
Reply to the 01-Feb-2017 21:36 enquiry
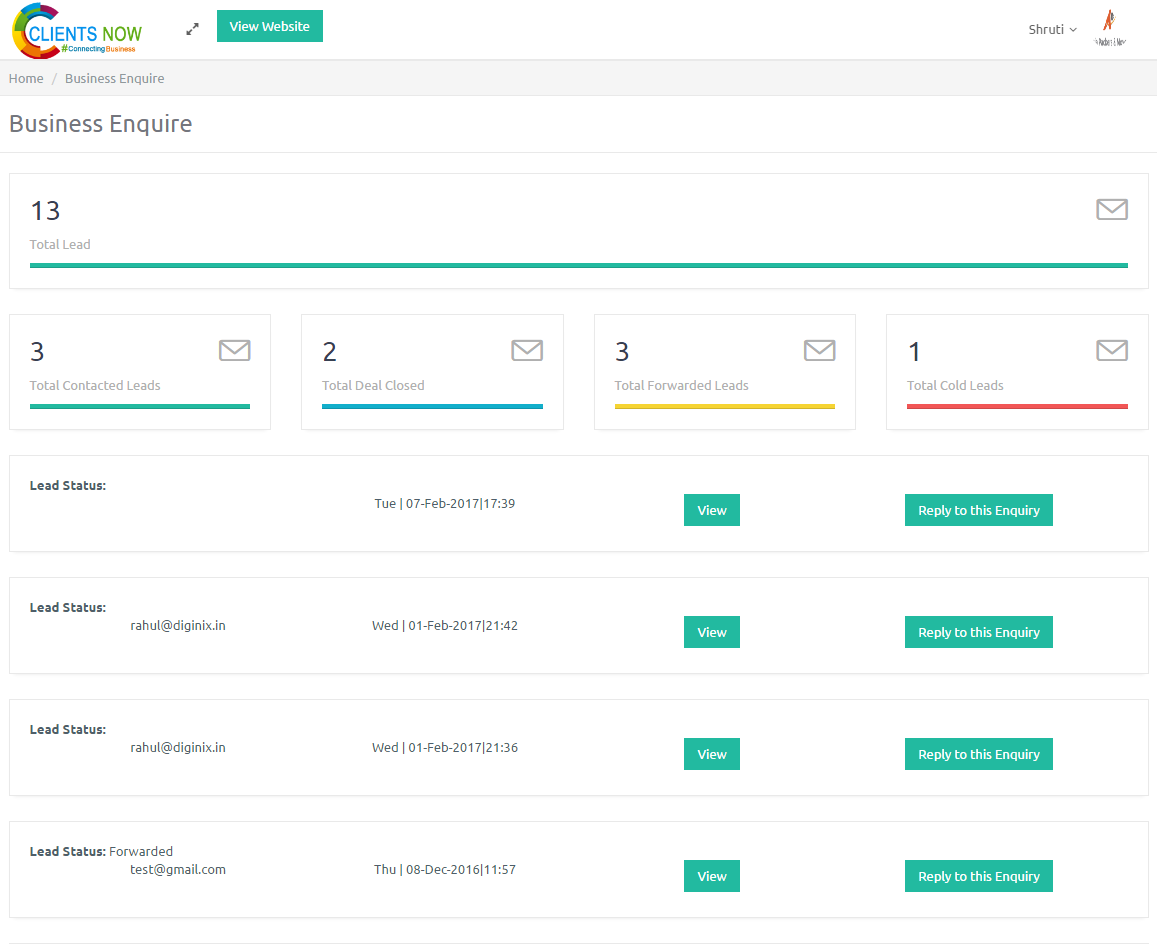pos(978,754)
